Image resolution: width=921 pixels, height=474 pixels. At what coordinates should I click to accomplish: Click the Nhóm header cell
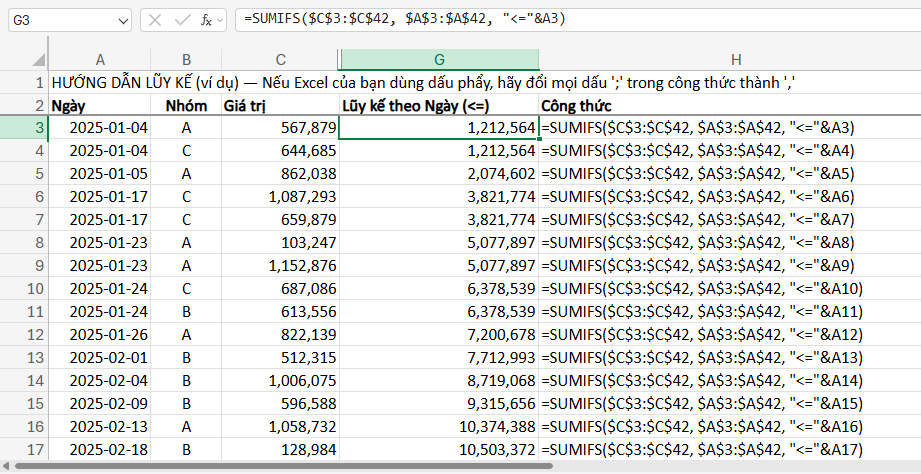186,106
